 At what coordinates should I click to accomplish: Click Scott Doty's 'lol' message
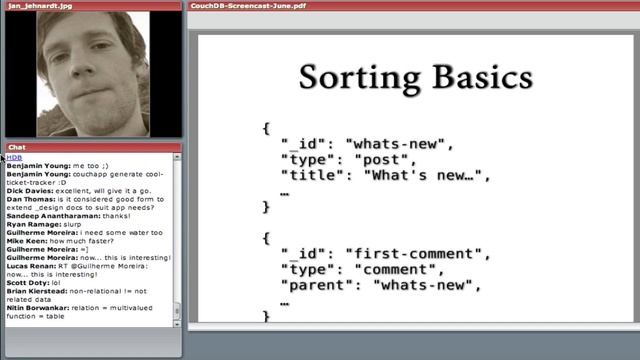(33, 283)
